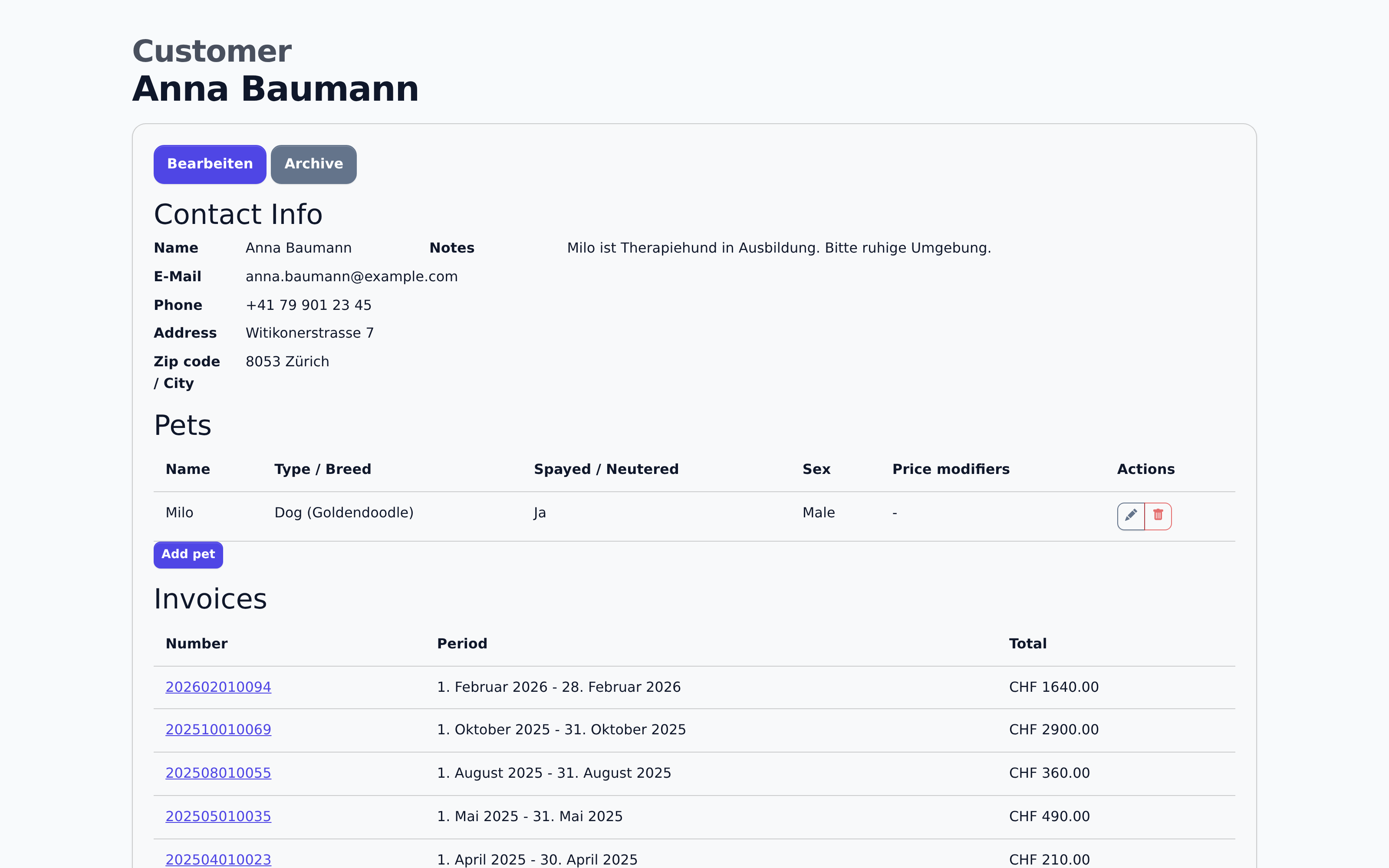Viewport: 1389px width, 868px height.
Task: Click the Price modifiers column header
Action: click(x=951, y=469)
